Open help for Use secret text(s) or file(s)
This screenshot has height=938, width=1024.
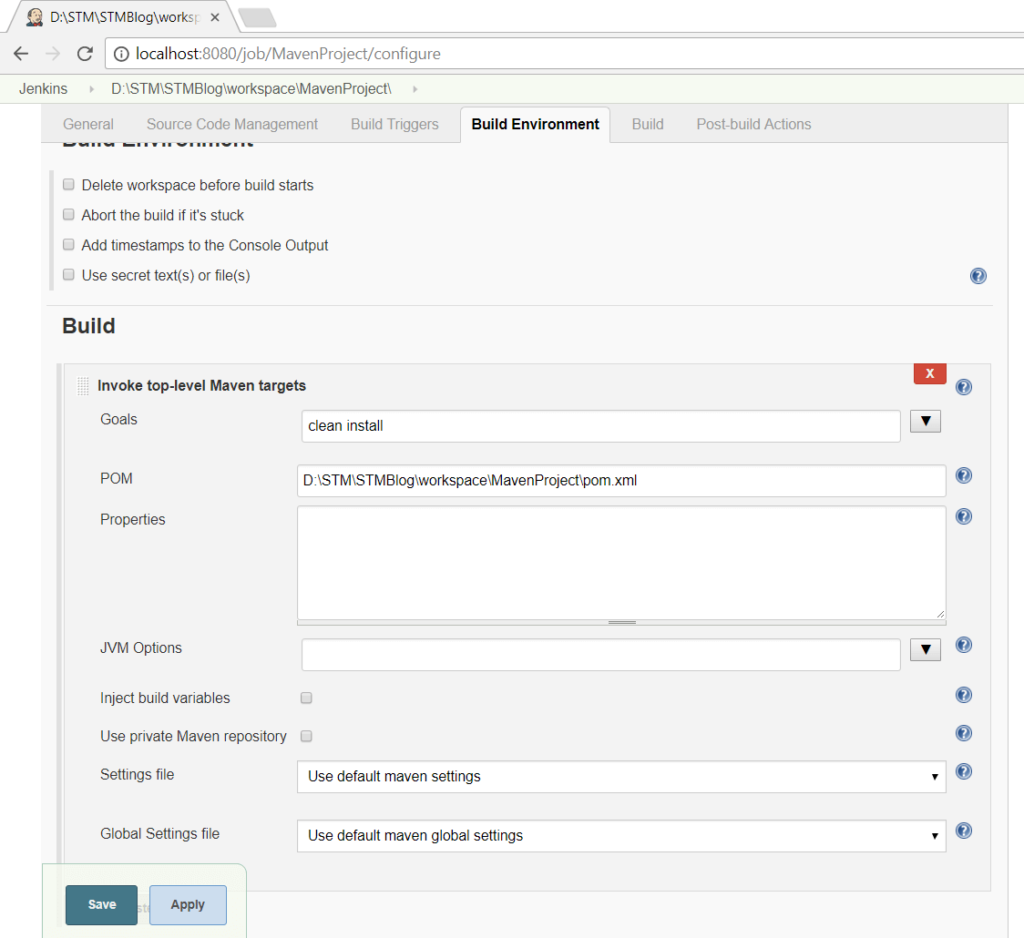pyautogui.click(x=978, y=275)
